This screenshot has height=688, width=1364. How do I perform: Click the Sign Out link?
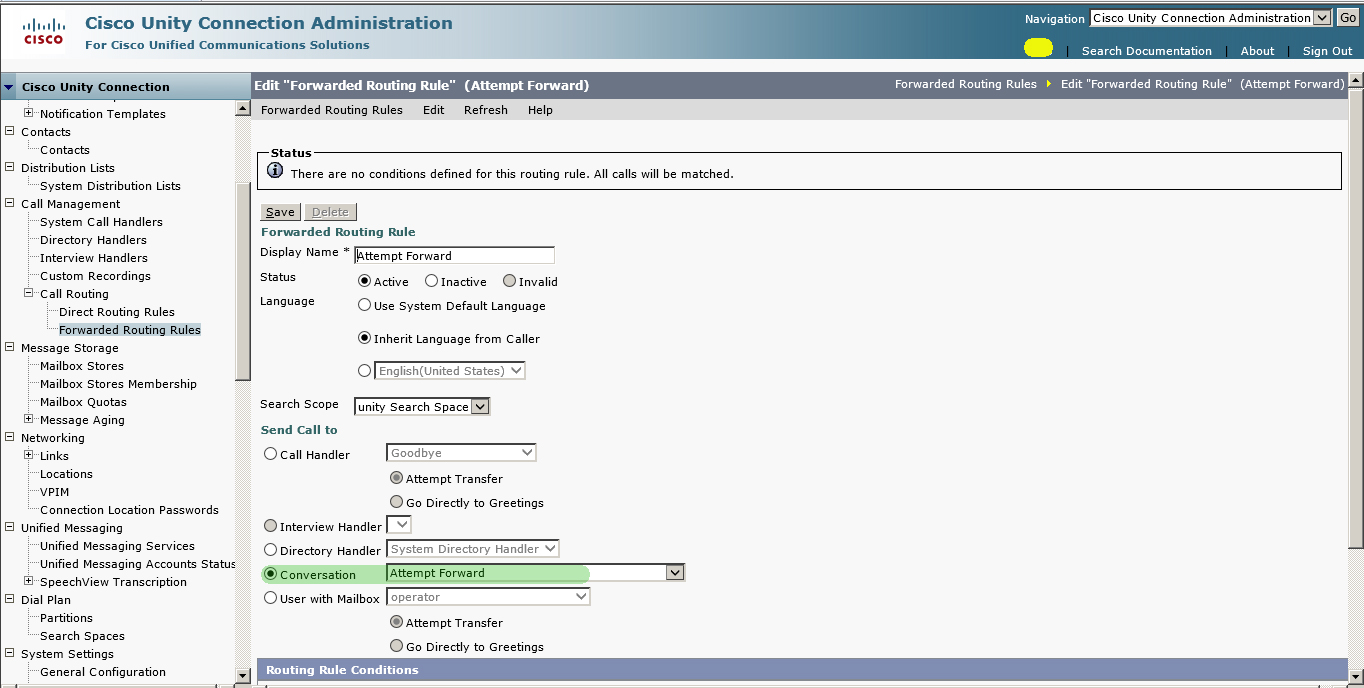(x=1326, y=51)
